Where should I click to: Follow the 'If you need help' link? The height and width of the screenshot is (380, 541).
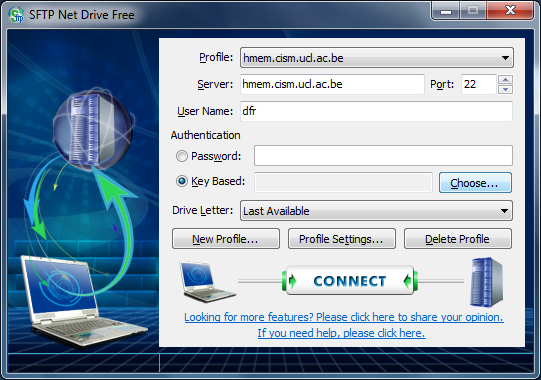coord(341,333)
